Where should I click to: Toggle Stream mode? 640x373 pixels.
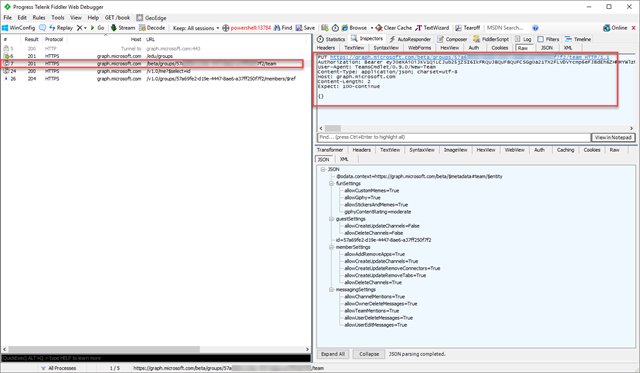point(122,28)
